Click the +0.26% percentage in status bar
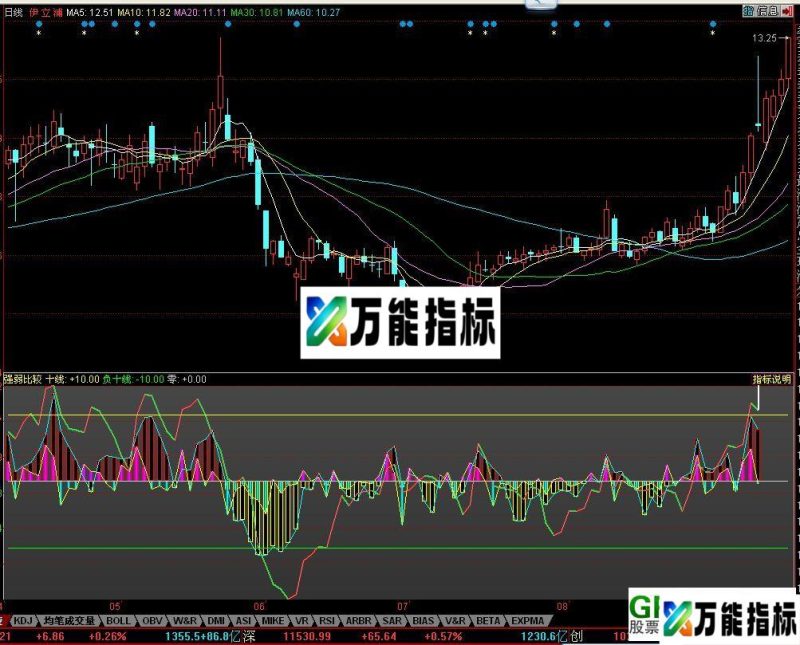Viewport: 800px width, 645px height. click(x=107, y=636)
